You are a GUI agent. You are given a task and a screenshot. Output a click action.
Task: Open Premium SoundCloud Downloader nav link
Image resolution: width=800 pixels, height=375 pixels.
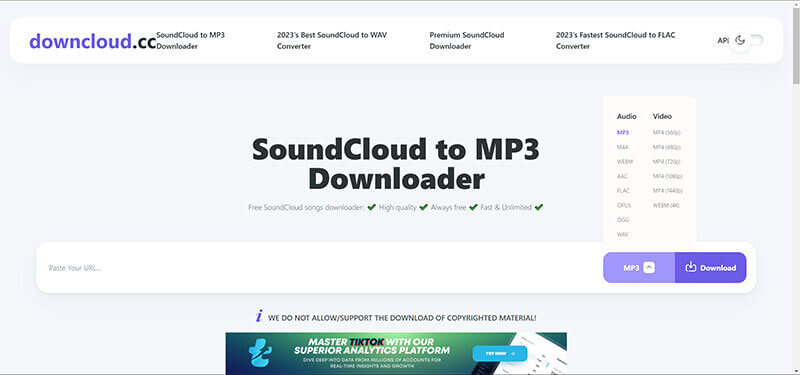(x=466, y=40)
